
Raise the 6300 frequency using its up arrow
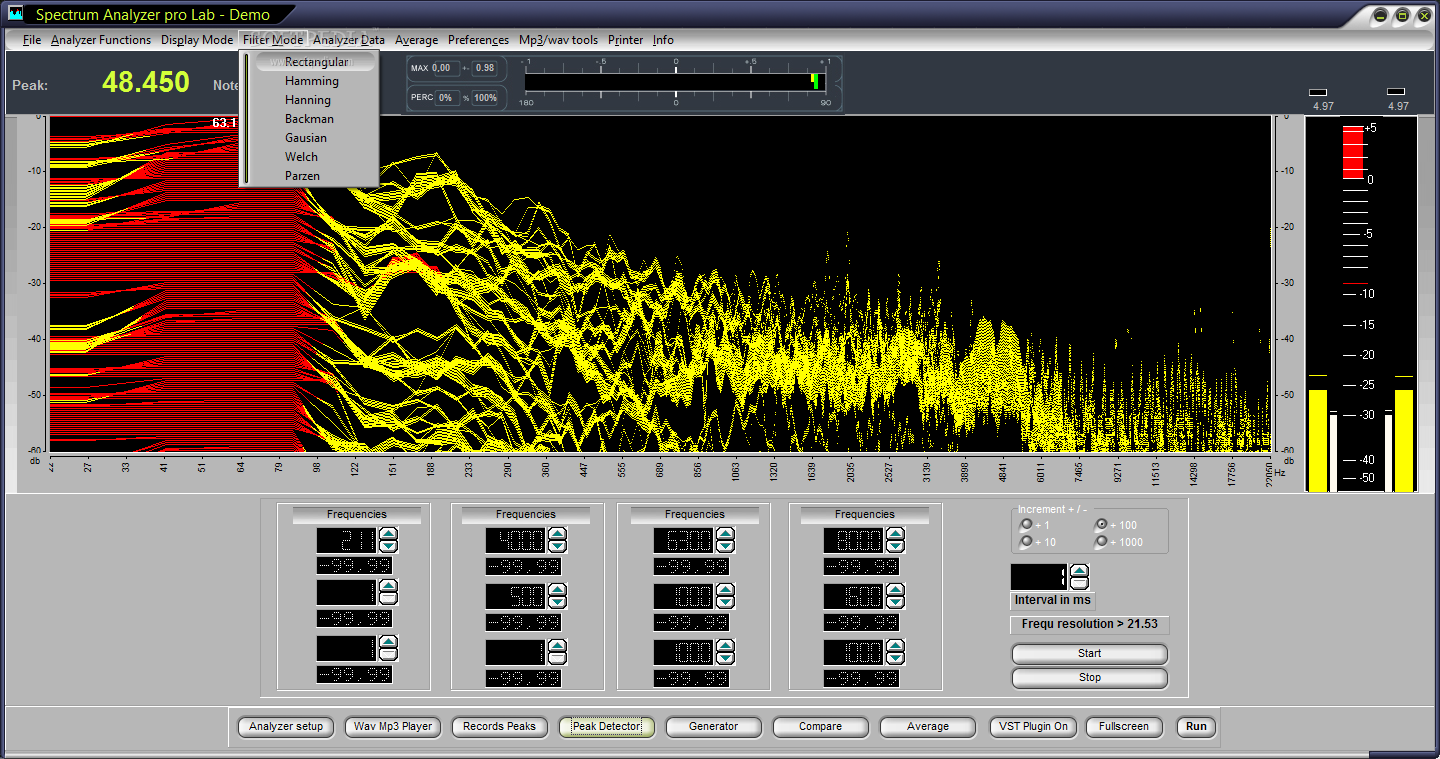click(726, 535)
